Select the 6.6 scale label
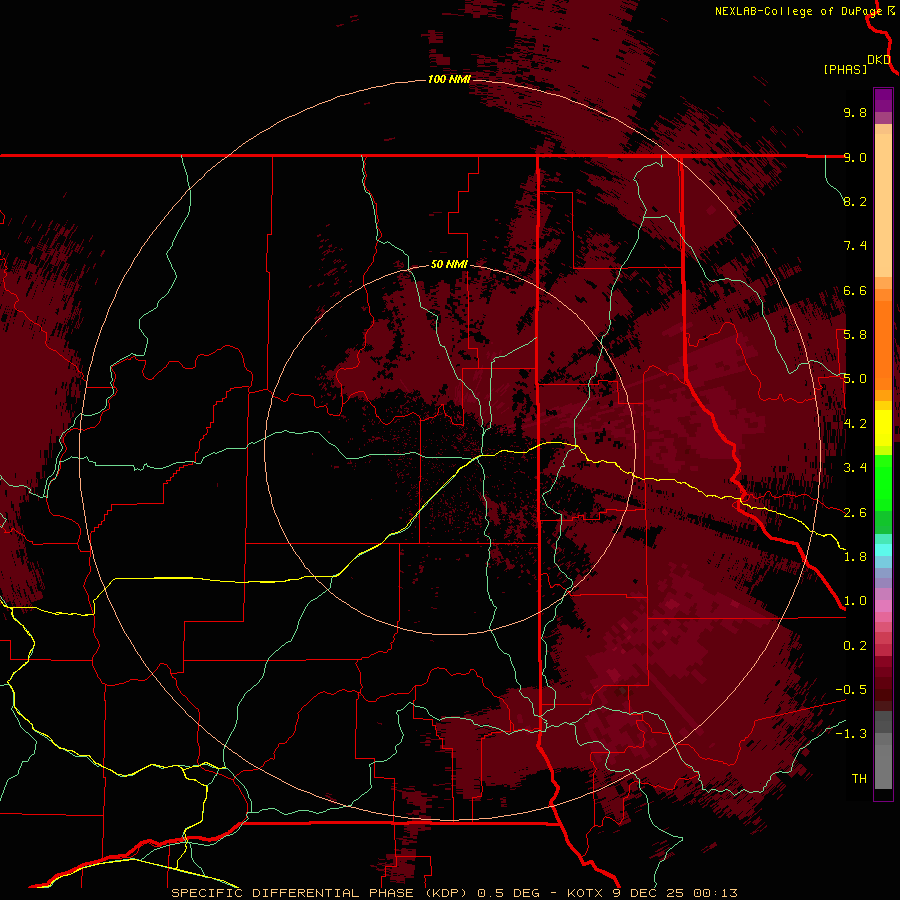Image resolution: width=900 pixels, height=900 pixels. tap(855, 290)
